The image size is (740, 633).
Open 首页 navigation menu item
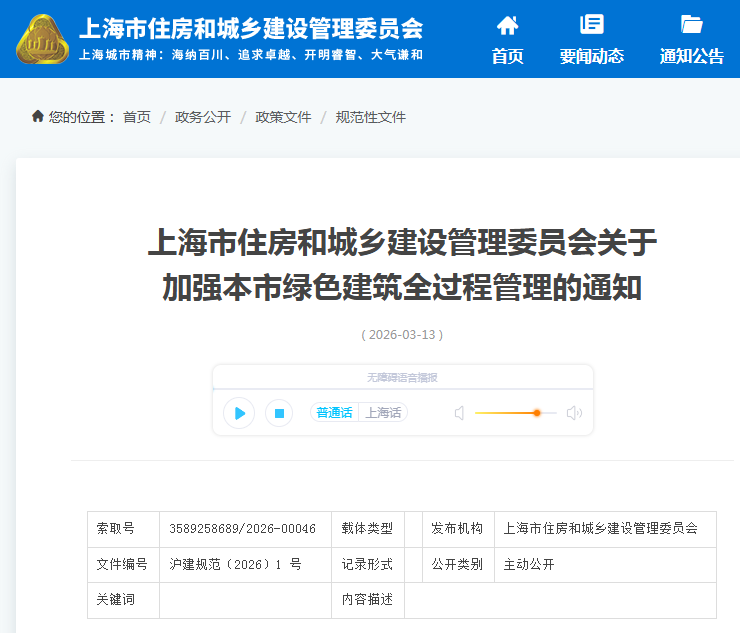pos(507,56)
